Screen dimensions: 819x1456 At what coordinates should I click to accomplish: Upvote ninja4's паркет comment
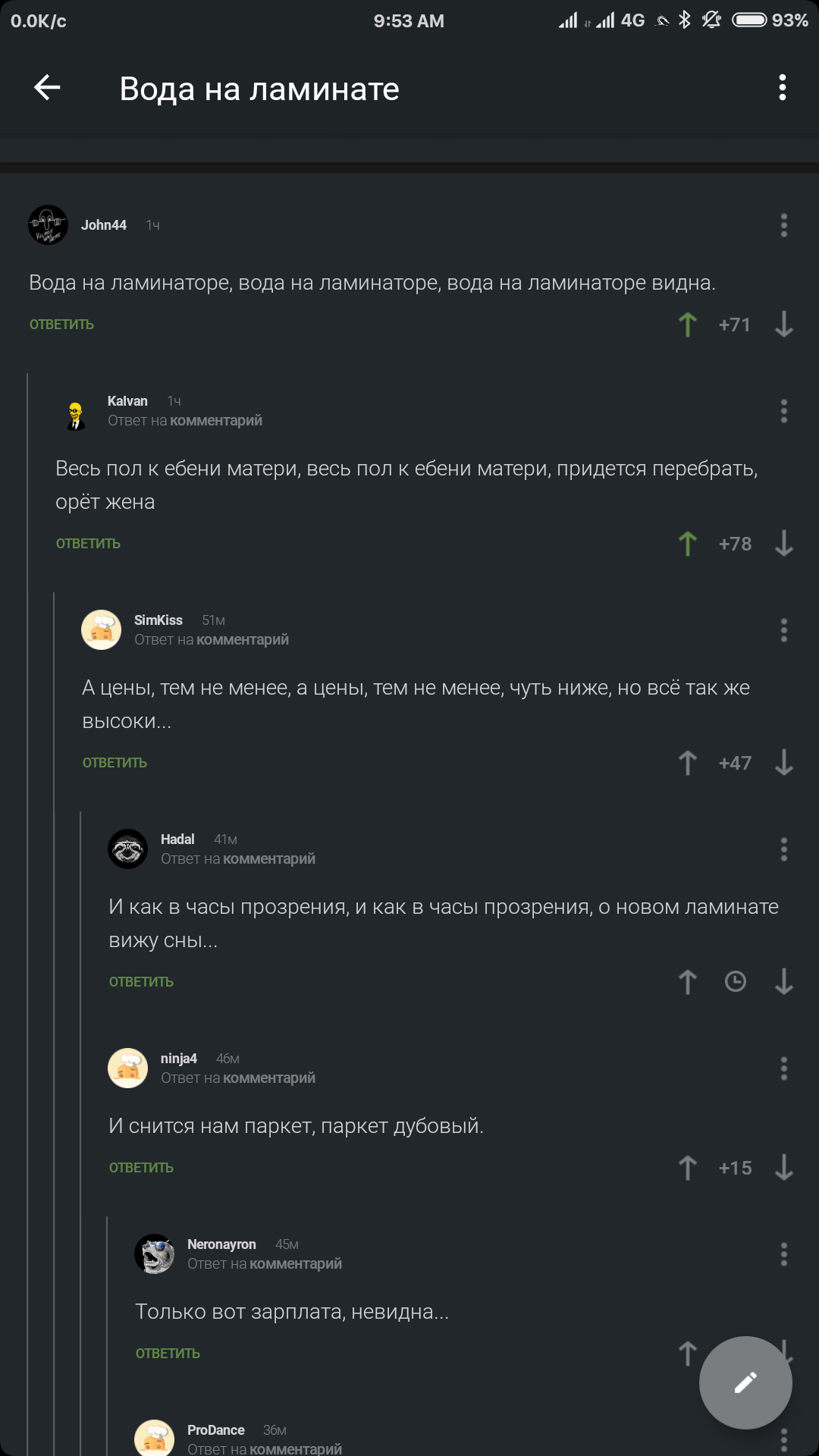687,1168
